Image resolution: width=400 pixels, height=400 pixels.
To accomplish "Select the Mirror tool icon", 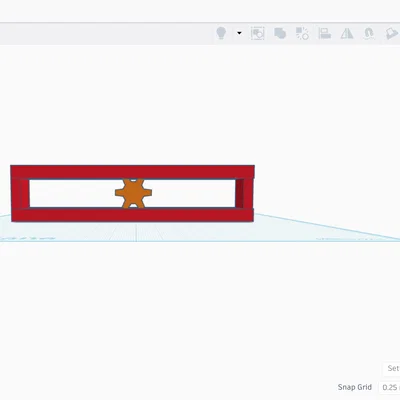I will pos(347,33).
